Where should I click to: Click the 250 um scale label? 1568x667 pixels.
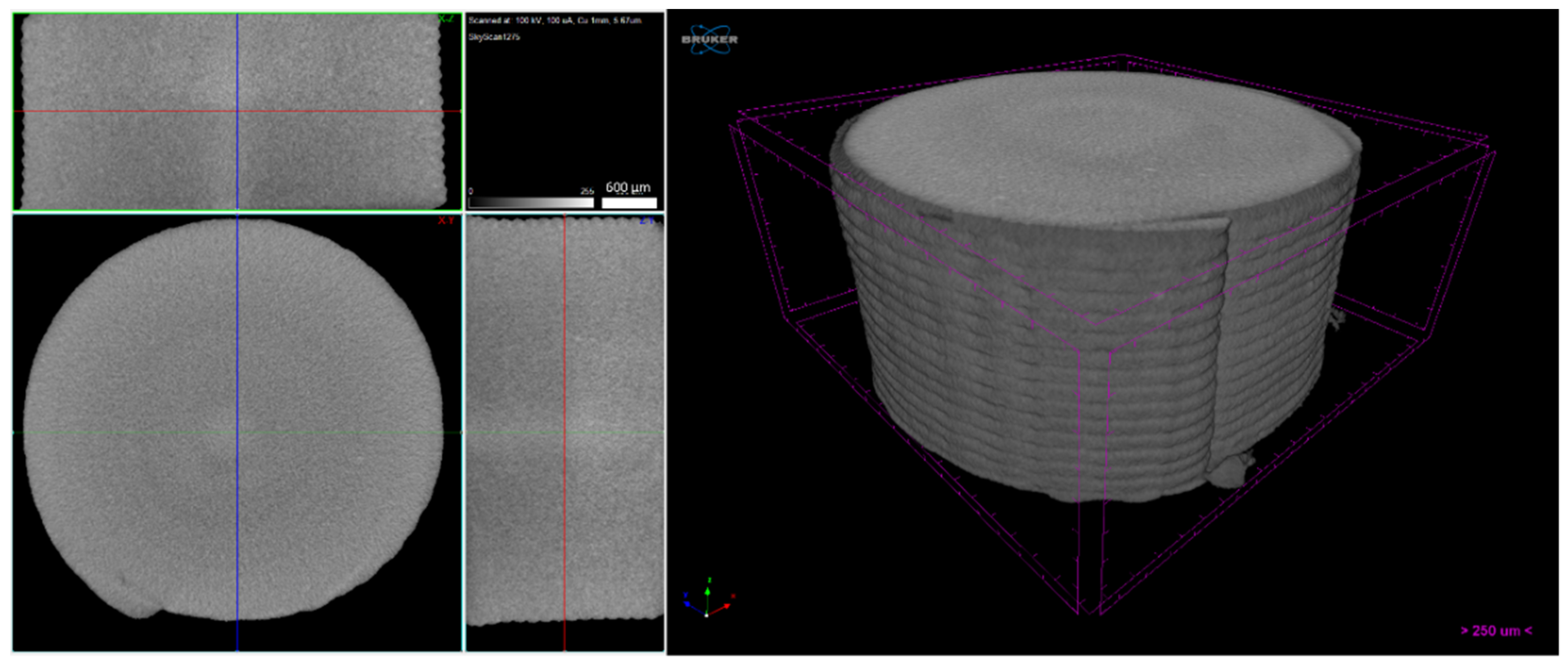[x=1496, y=631]
